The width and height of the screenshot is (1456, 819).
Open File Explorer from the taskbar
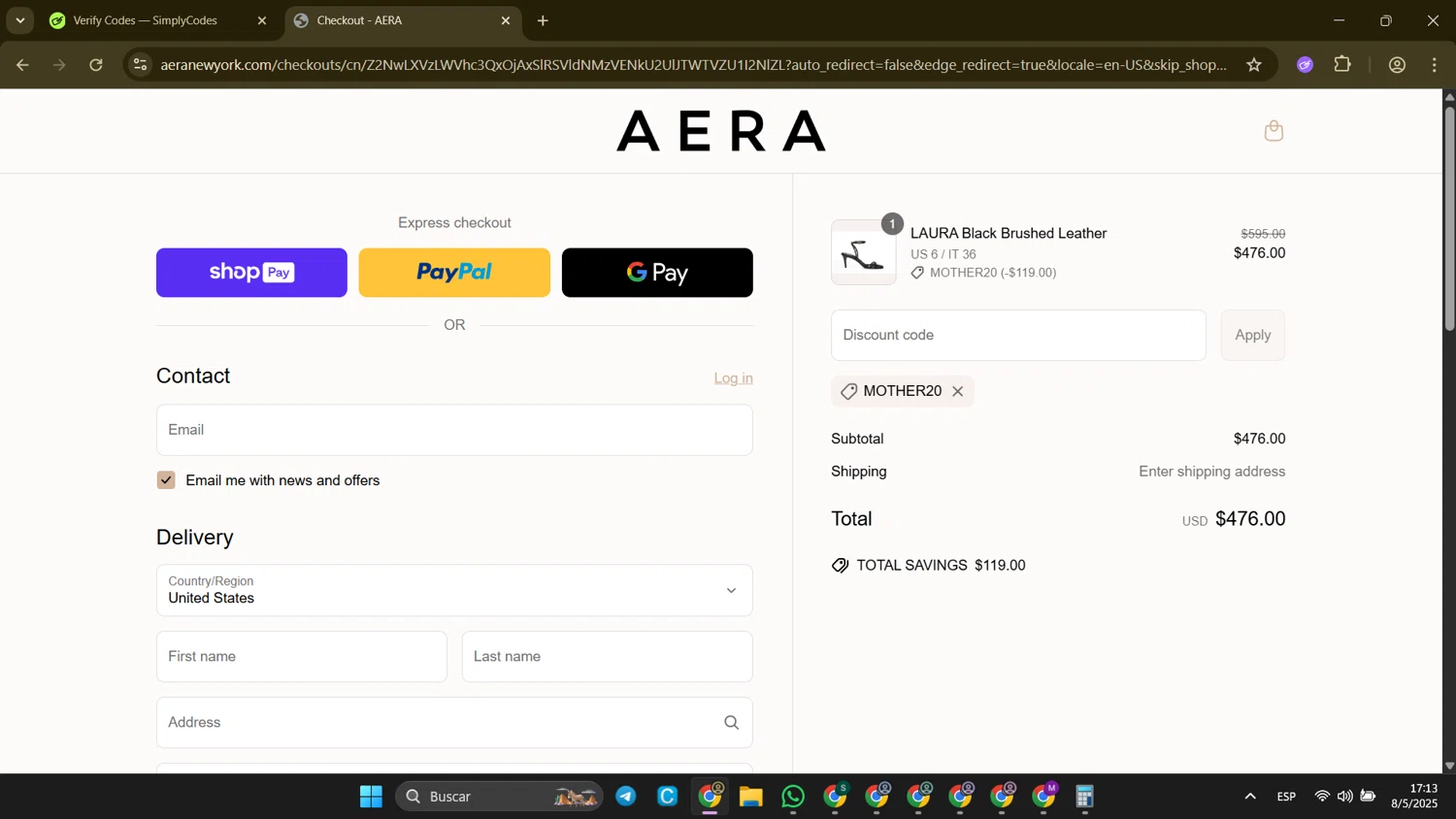coord(751,797)
